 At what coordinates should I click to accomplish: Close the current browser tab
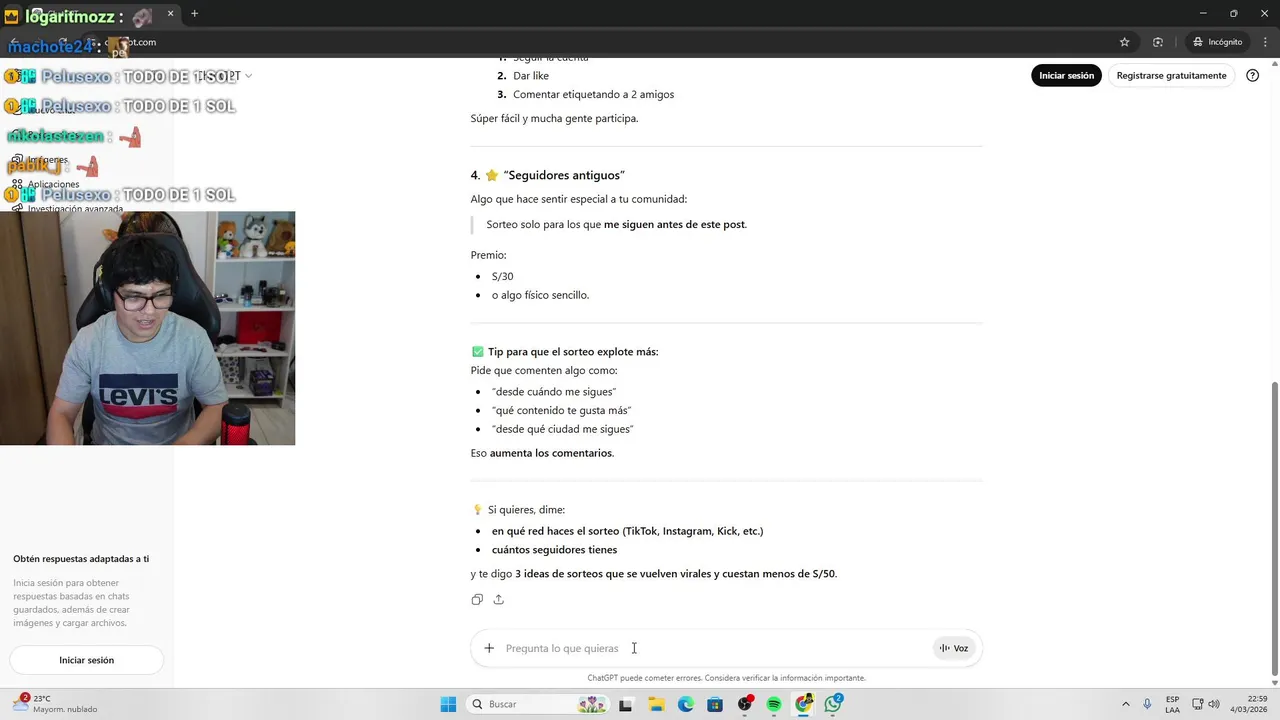(x=170, y=14)
